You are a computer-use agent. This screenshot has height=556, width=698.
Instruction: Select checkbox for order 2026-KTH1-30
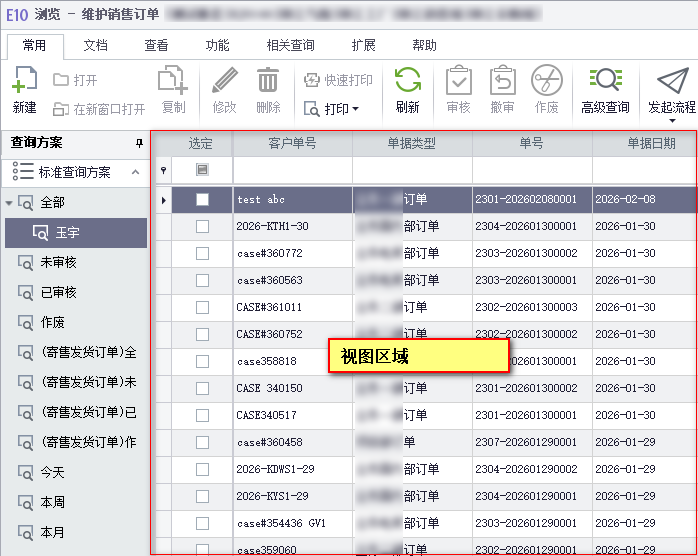point(202,227)
